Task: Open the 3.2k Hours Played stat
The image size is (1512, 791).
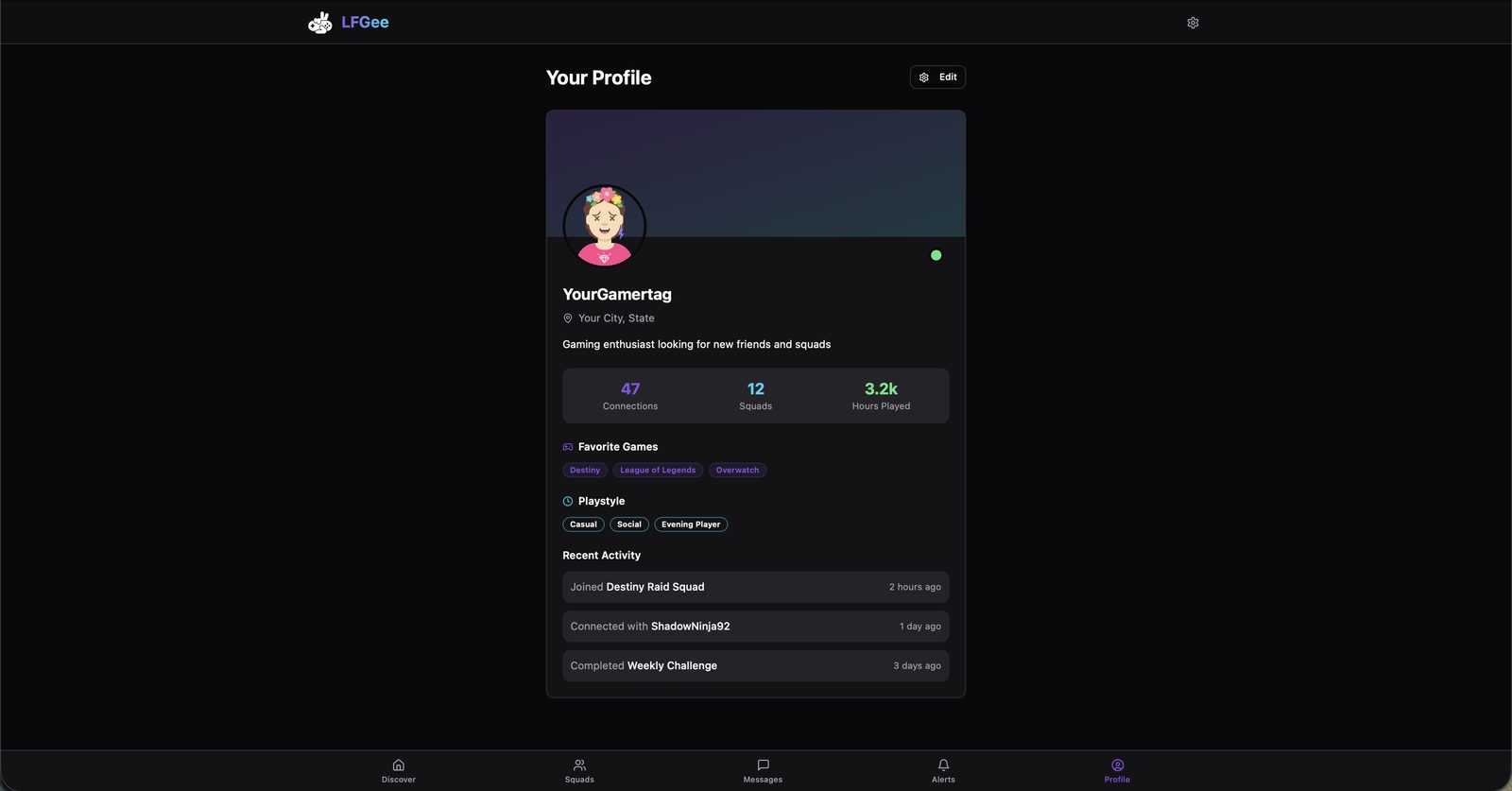Action: point(881,396)
